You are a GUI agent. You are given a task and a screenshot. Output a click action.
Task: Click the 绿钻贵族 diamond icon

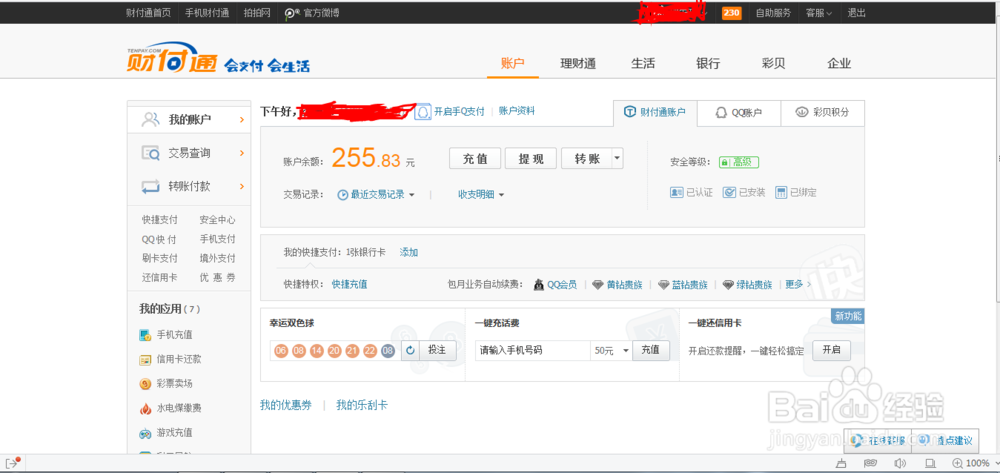click(x=728, y=285)
